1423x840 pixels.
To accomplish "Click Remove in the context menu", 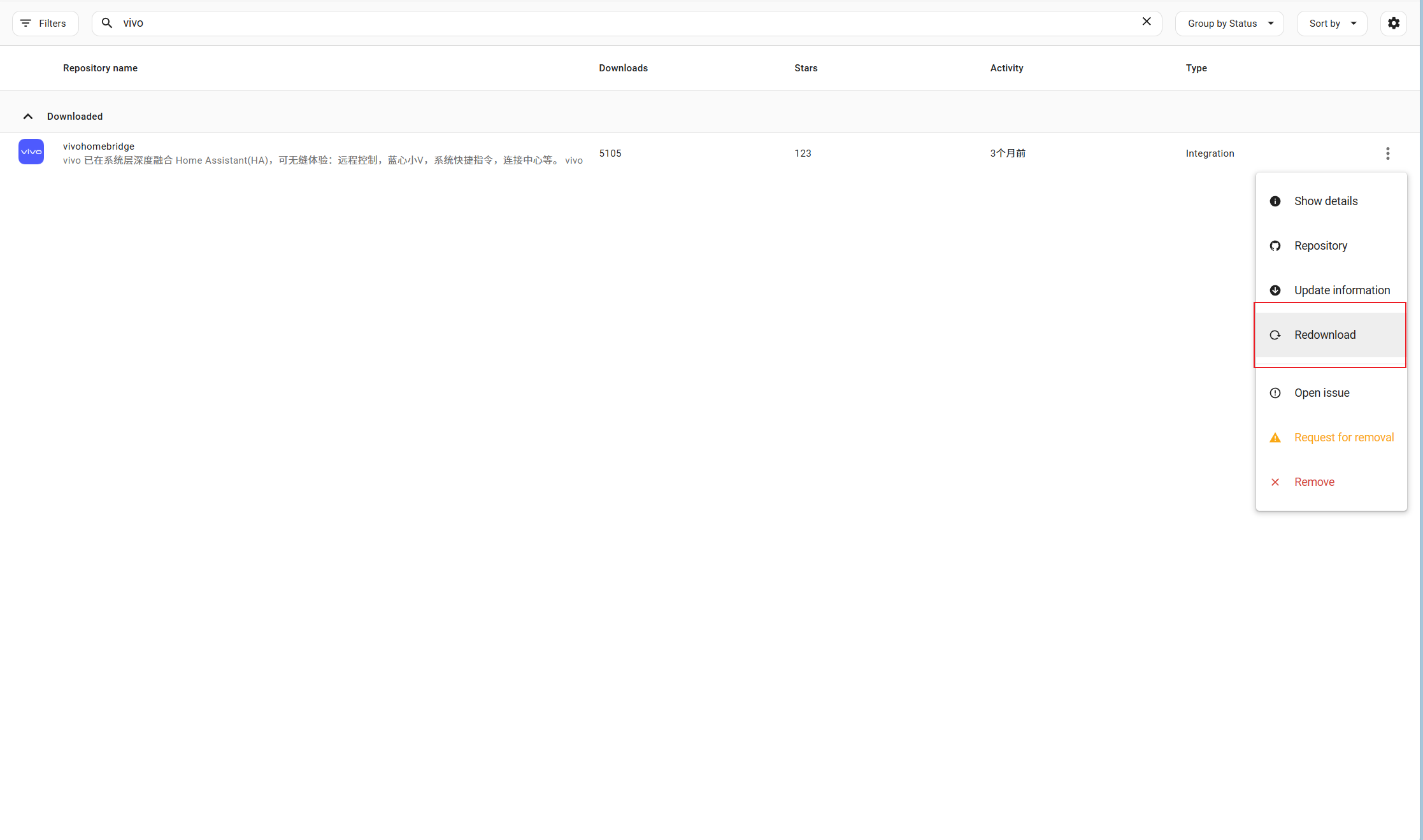I will 1313,482.
